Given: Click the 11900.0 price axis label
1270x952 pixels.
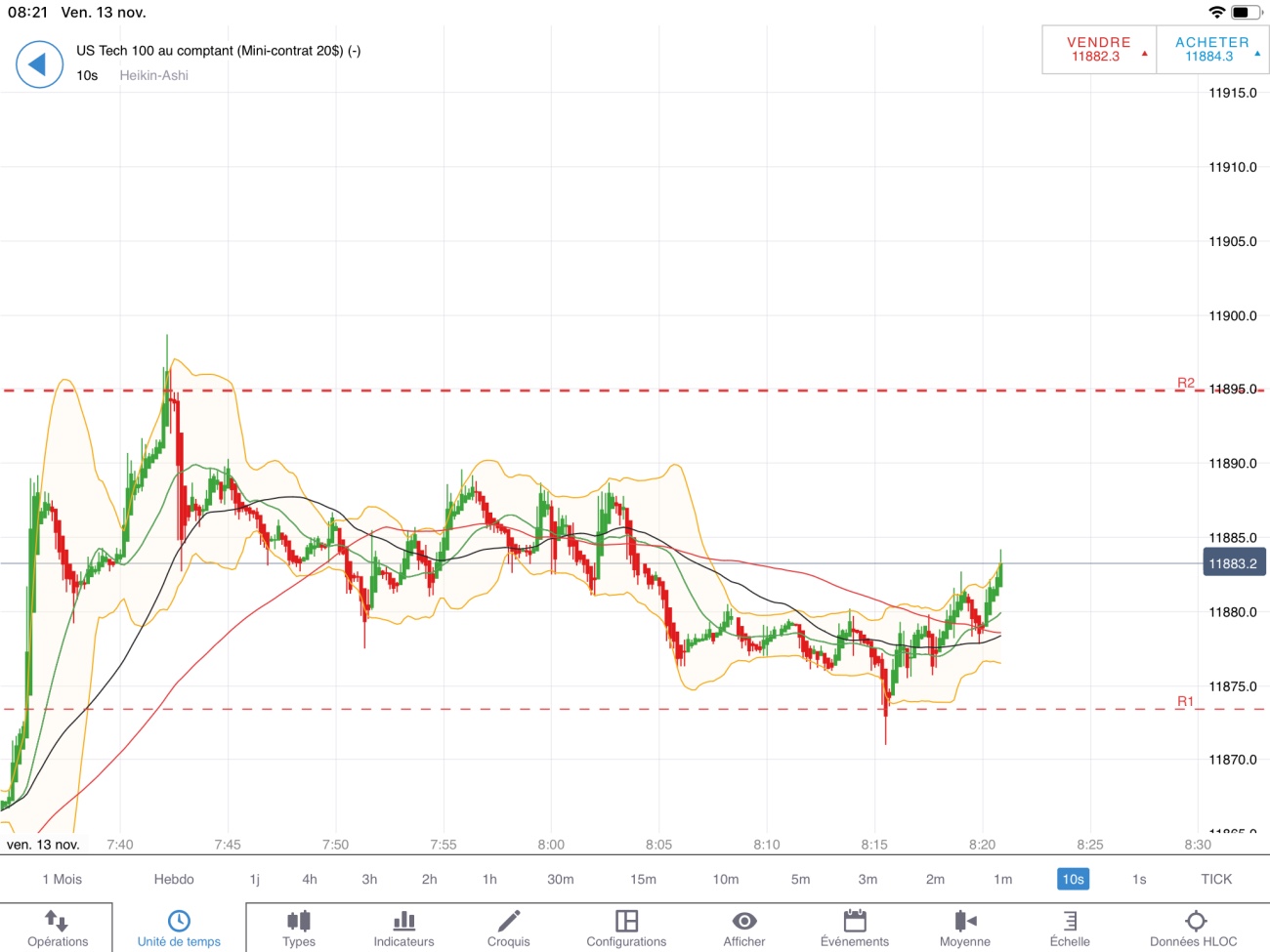Looking at the screenshot, I should point(1233,315).
